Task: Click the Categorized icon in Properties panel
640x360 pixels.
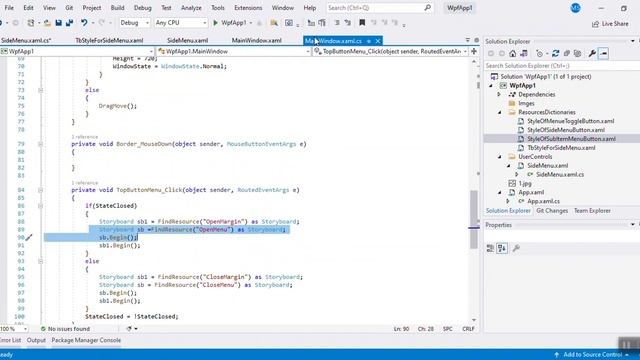Action: pos(490,248)
